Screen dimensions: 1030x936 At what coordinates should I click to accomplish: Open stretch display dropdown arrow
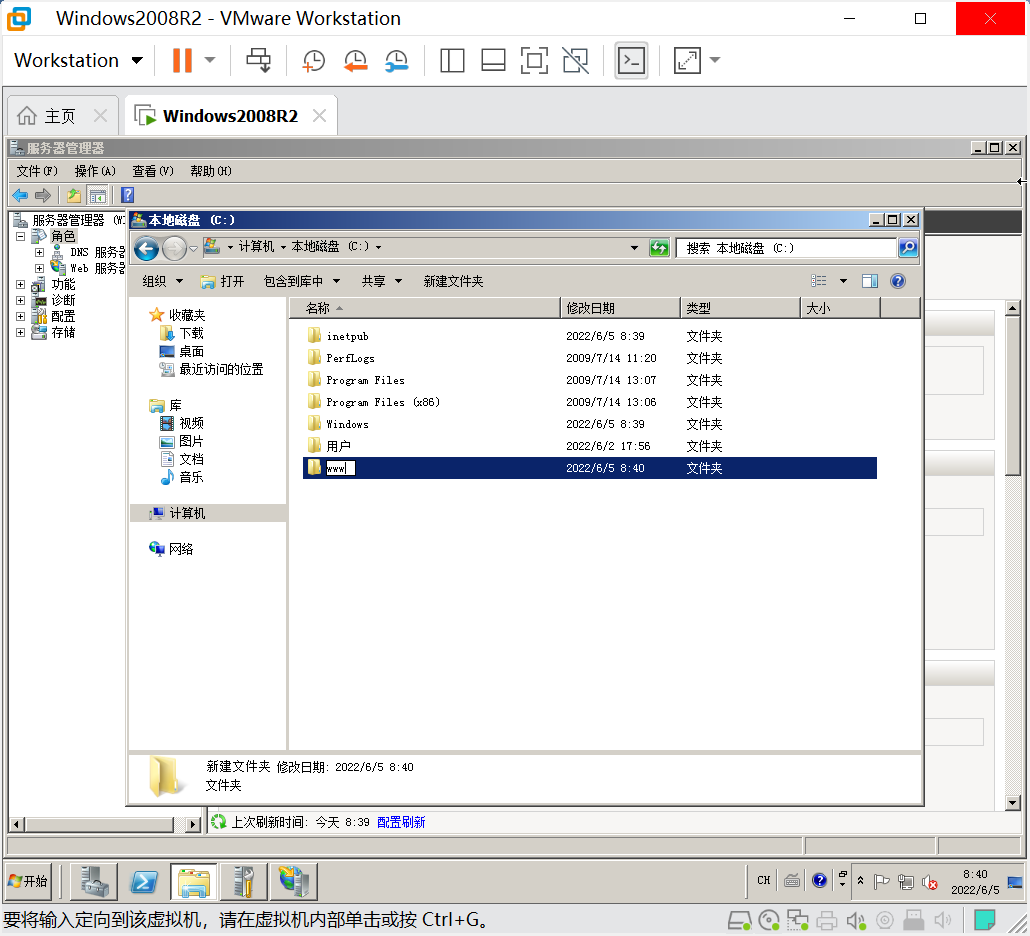tap(715, 60)
